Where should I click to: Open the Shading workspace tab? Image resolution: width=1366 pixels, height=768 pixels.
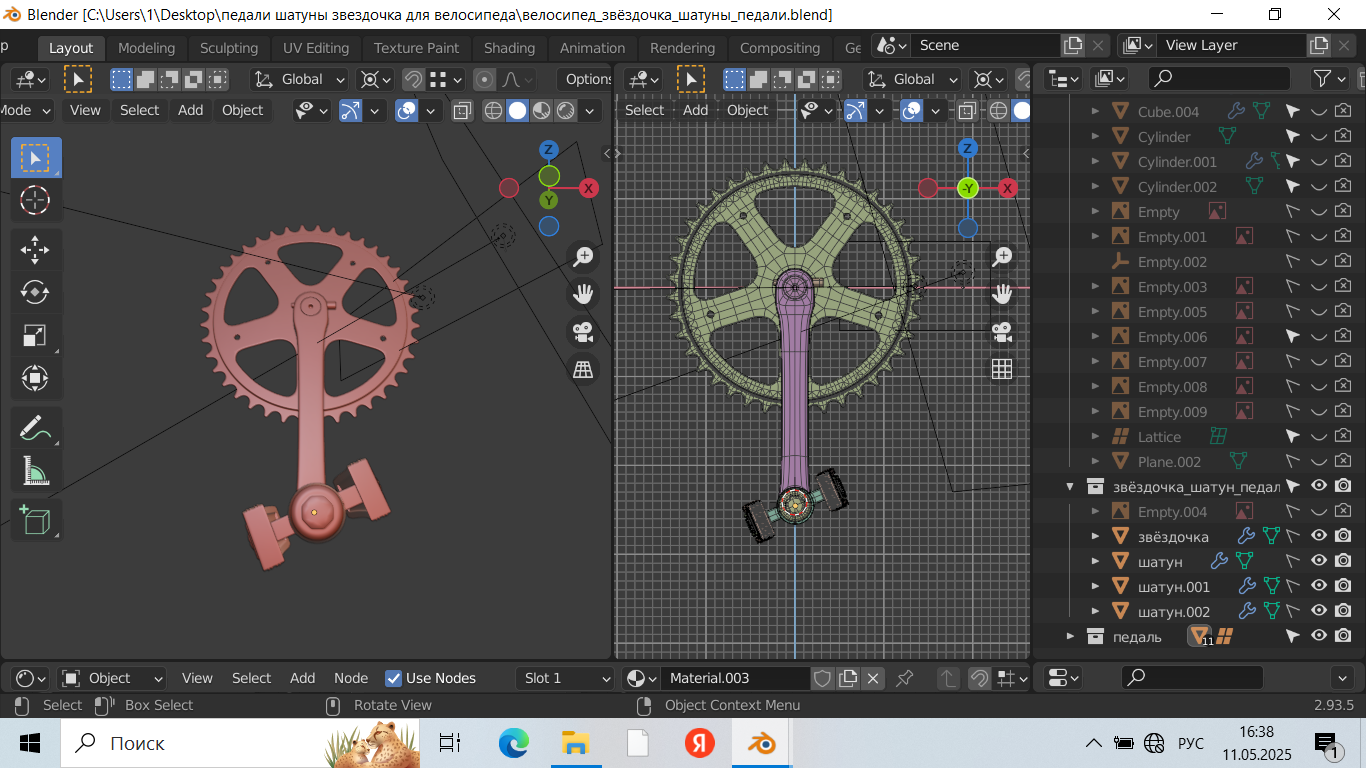[x=509, y=48]
